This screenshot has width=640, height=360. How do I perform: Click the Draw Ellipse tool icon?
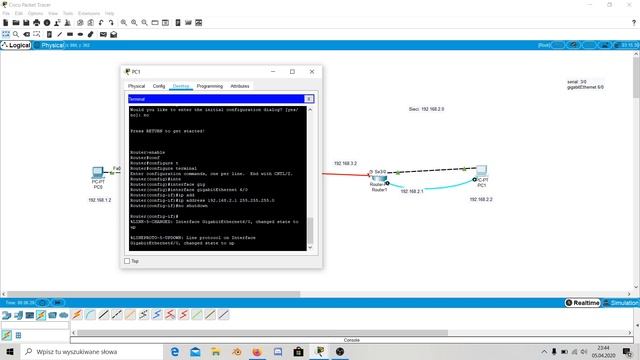tap(80, 34)
